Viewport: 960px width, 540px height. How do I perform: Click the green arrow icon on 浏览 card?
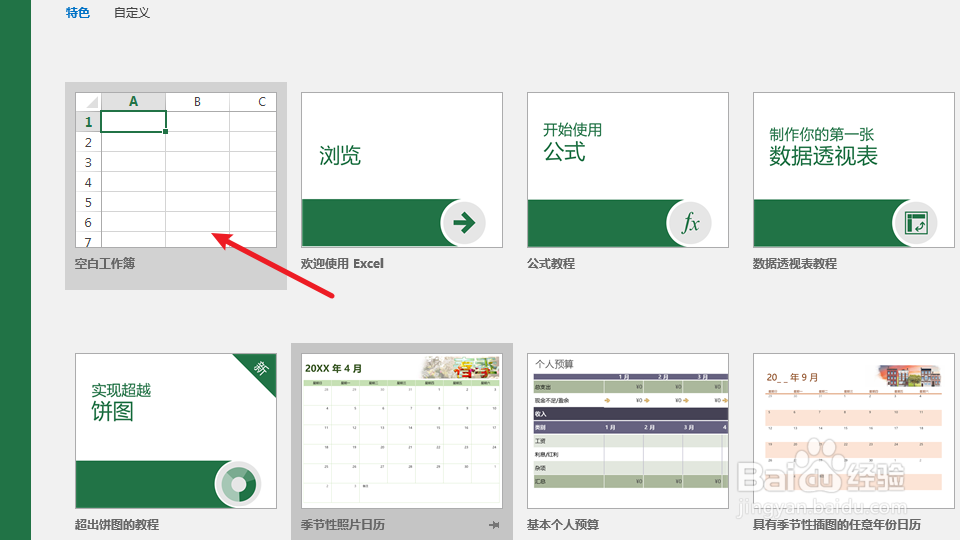pyautogui.click(x=463, y=223)
